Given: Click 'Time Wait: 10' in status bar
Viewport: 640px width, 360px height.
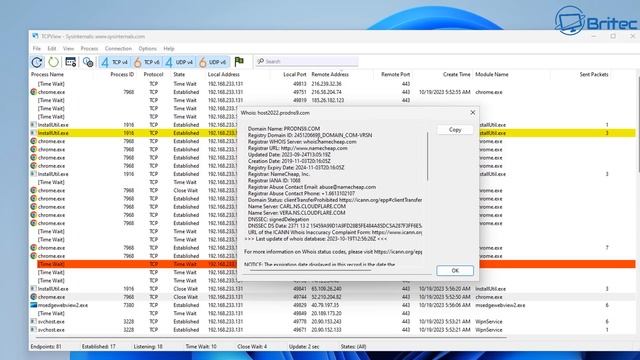Looking at the screenshot, I should 201,347.
